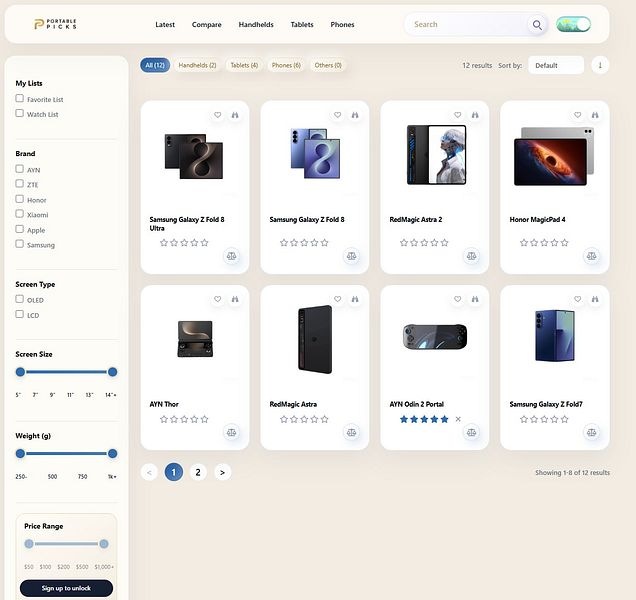Filter by AYN brand
636x600 pixels.
coord(19,169)
